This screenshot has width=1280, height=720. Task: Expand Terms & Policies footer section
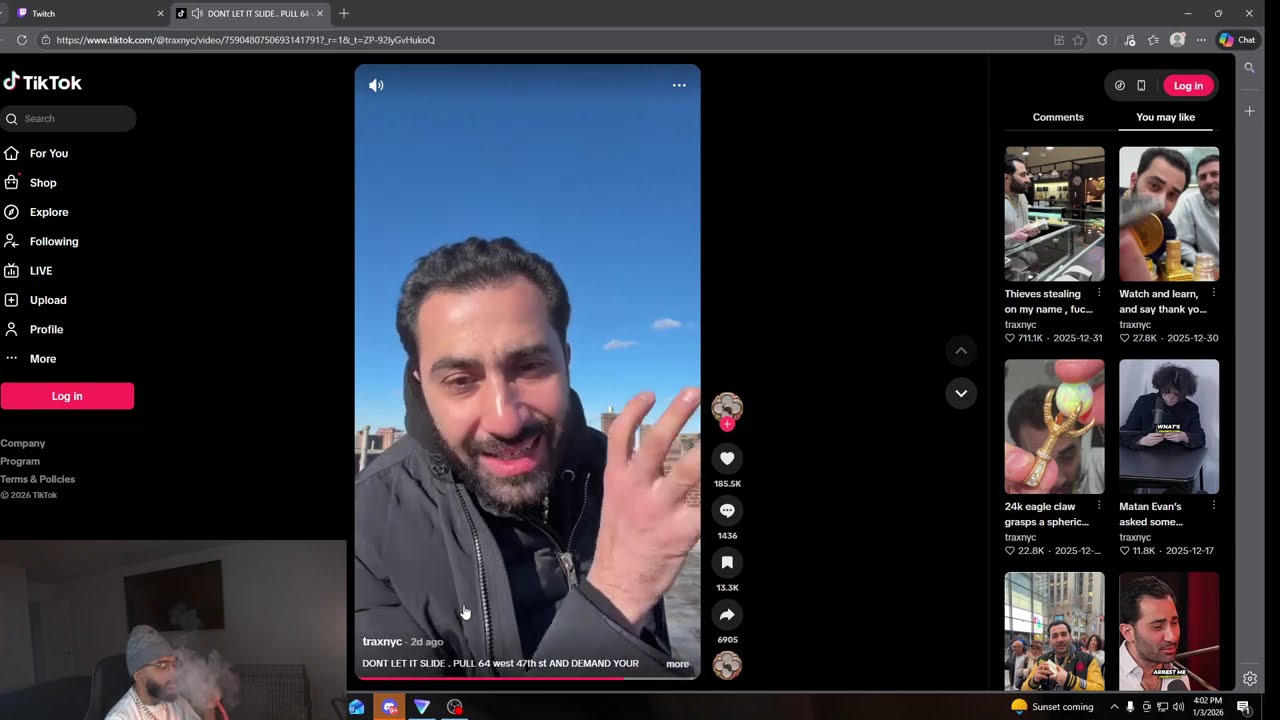(38, 479)
